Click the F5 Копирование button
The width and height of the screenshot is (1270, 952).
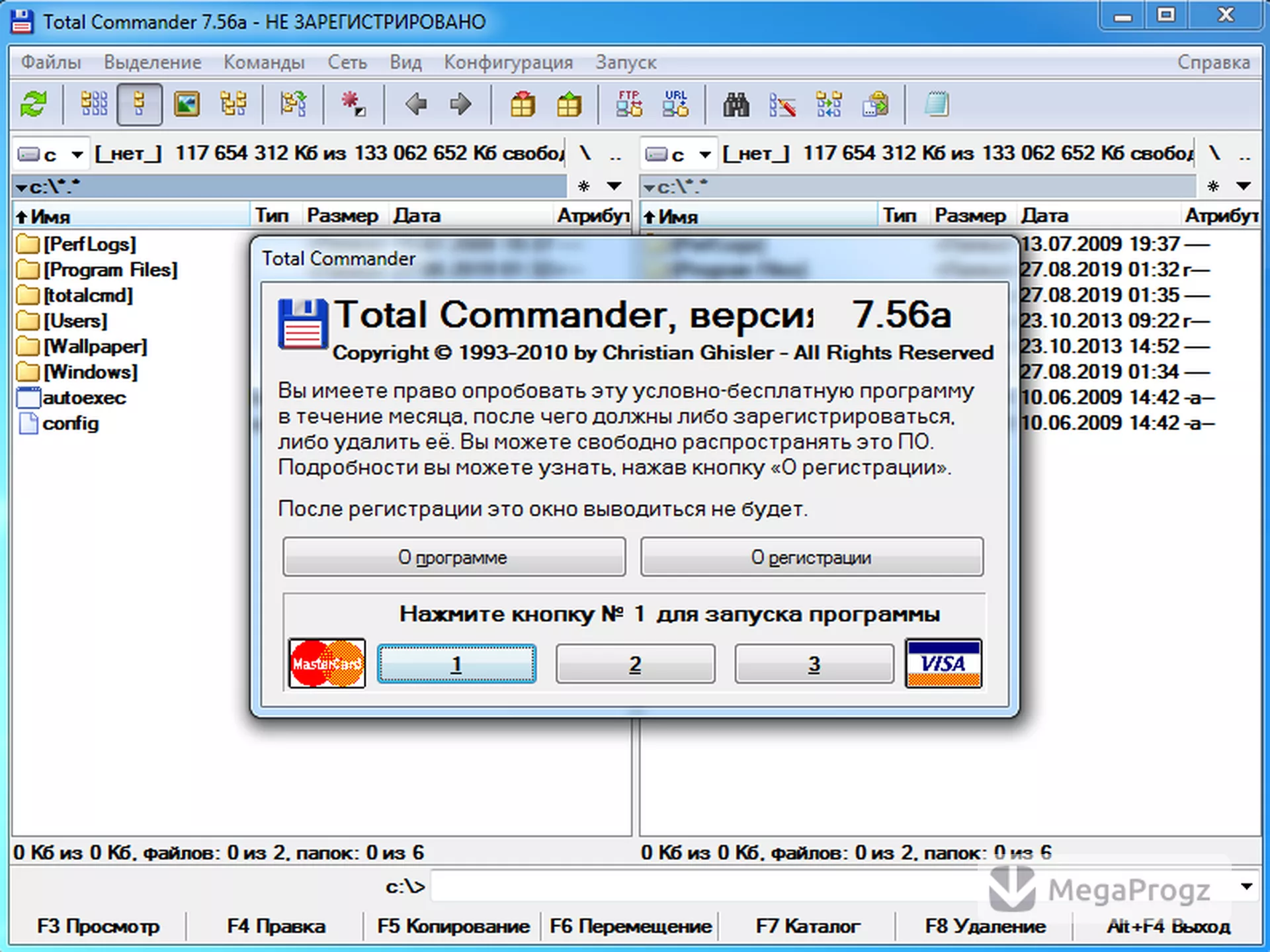click(453, 926)
